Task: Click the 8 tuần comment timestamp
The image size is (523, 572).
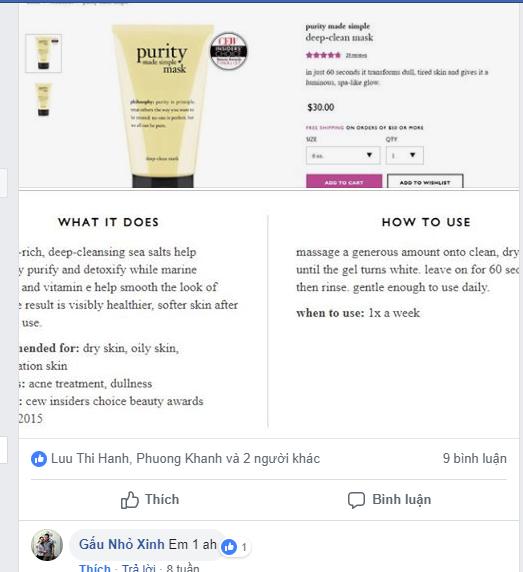Action: (183, 568)
